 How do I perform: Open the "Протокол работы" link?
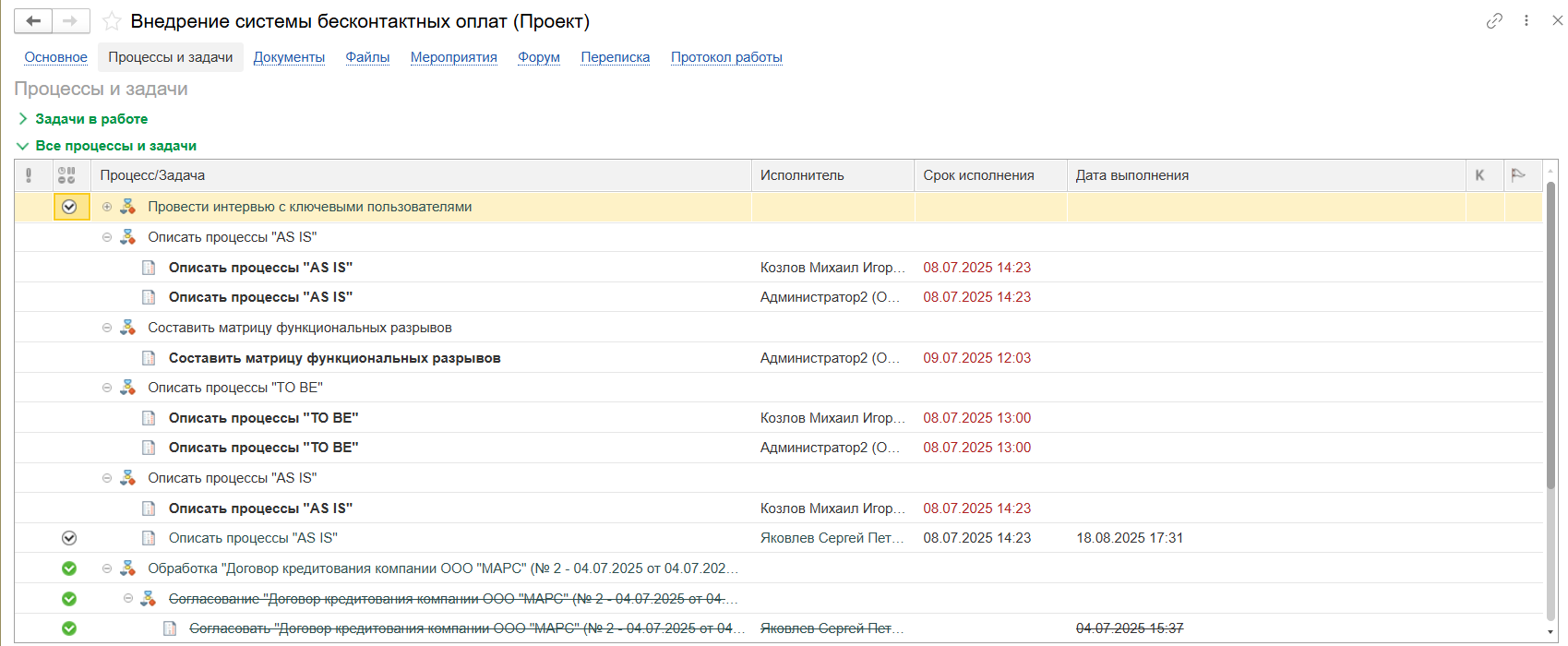pyautogui.click(x=726, y=57)
